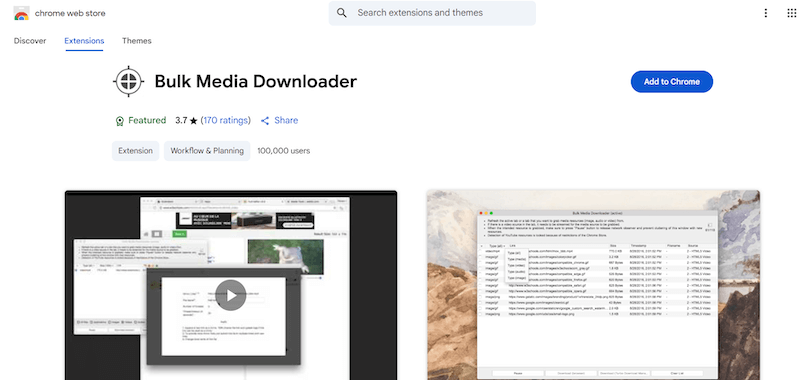The width and height of the screenshot is (800, 380).
Task: Click the rating star icon
Action: click(193, 121)
